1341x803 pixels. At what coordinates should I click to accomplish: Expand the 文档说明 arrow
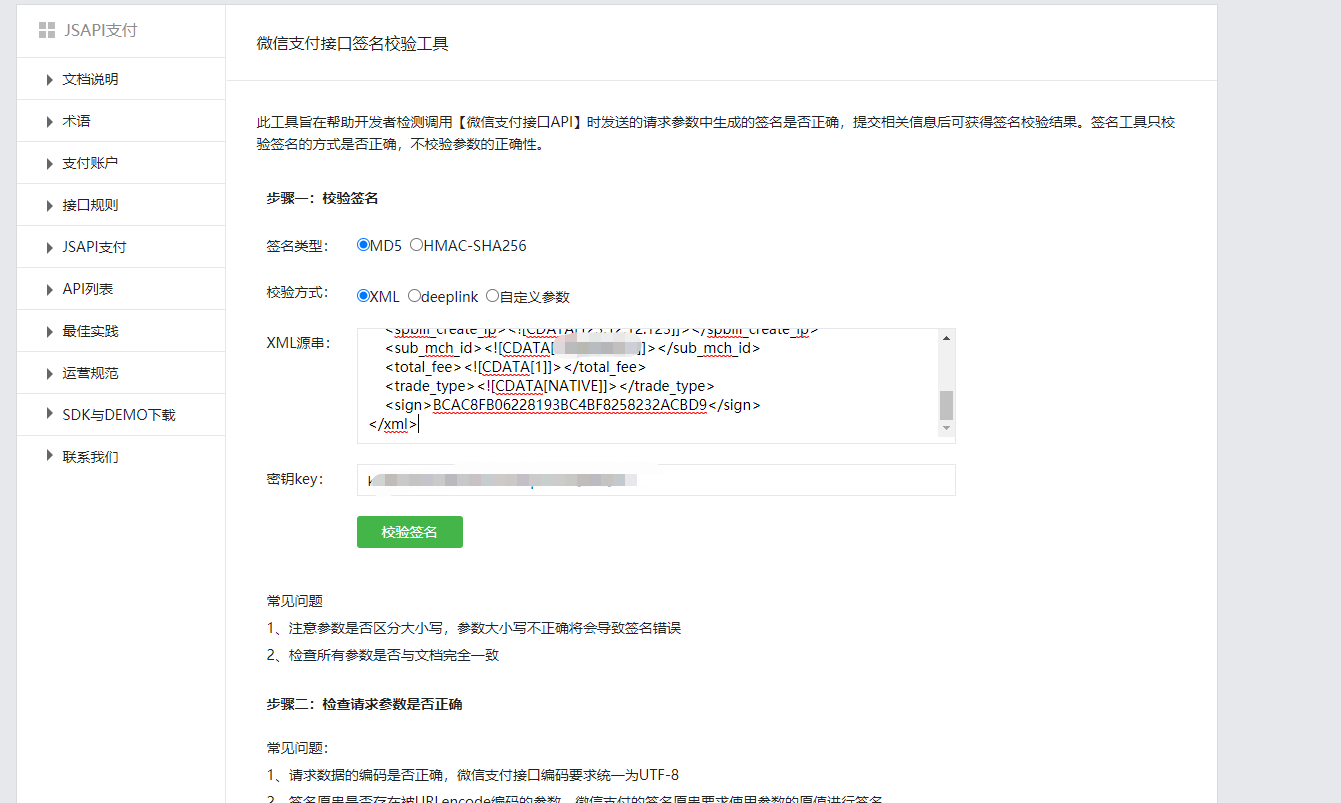click(50, 79)
